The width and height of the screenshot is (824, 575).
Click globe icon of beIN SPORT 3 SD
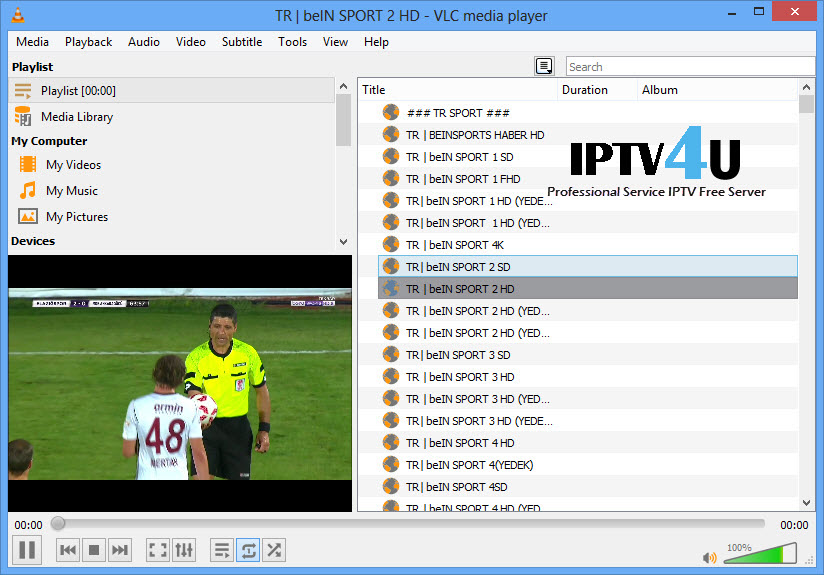point(390,354)
